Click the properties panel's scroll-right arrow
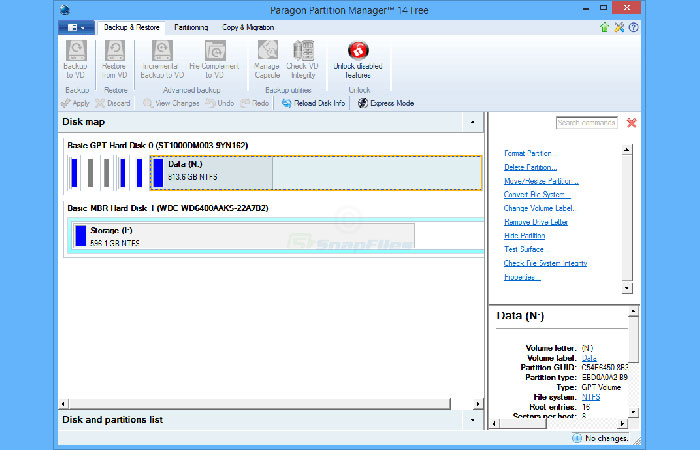This screenshot has width=700, height=450. (x=622, y=423)
